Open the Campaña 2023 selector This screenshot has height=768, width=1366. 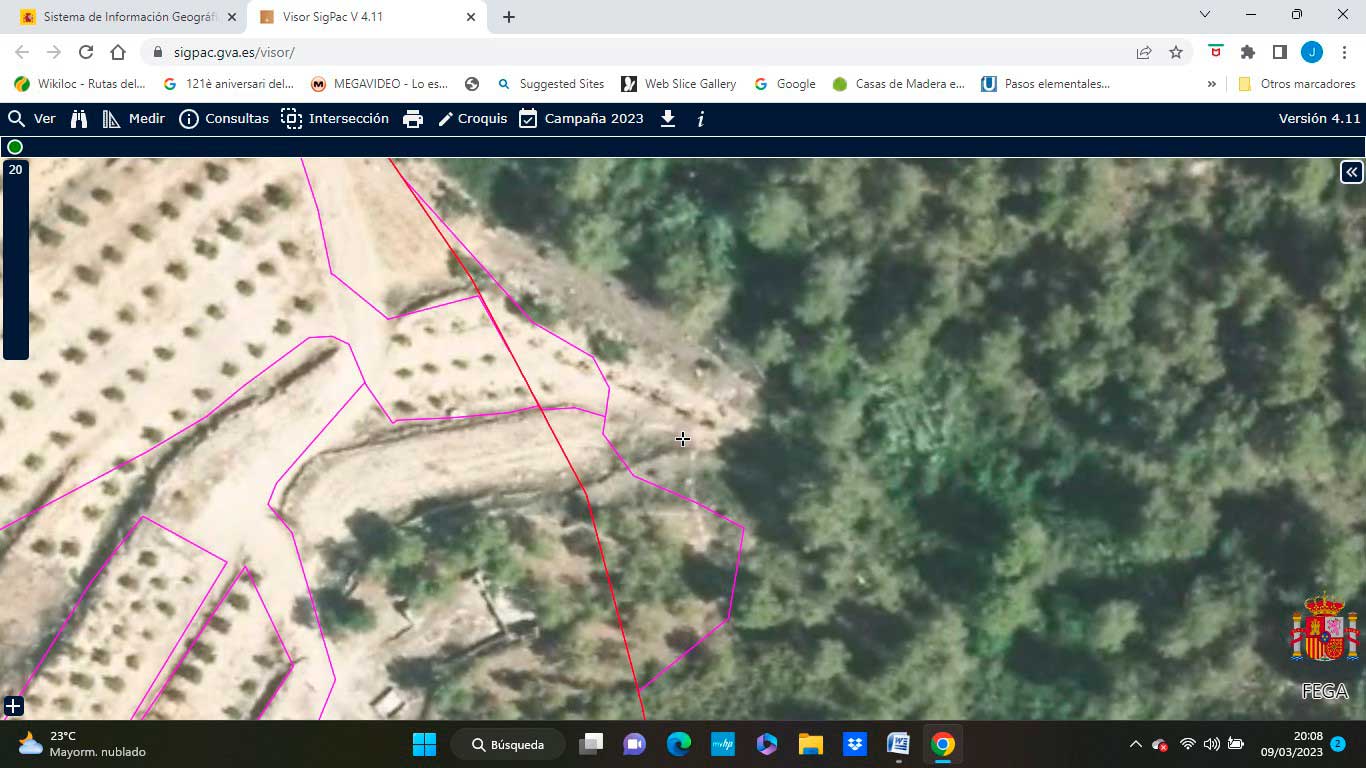[x=581, y=119]
